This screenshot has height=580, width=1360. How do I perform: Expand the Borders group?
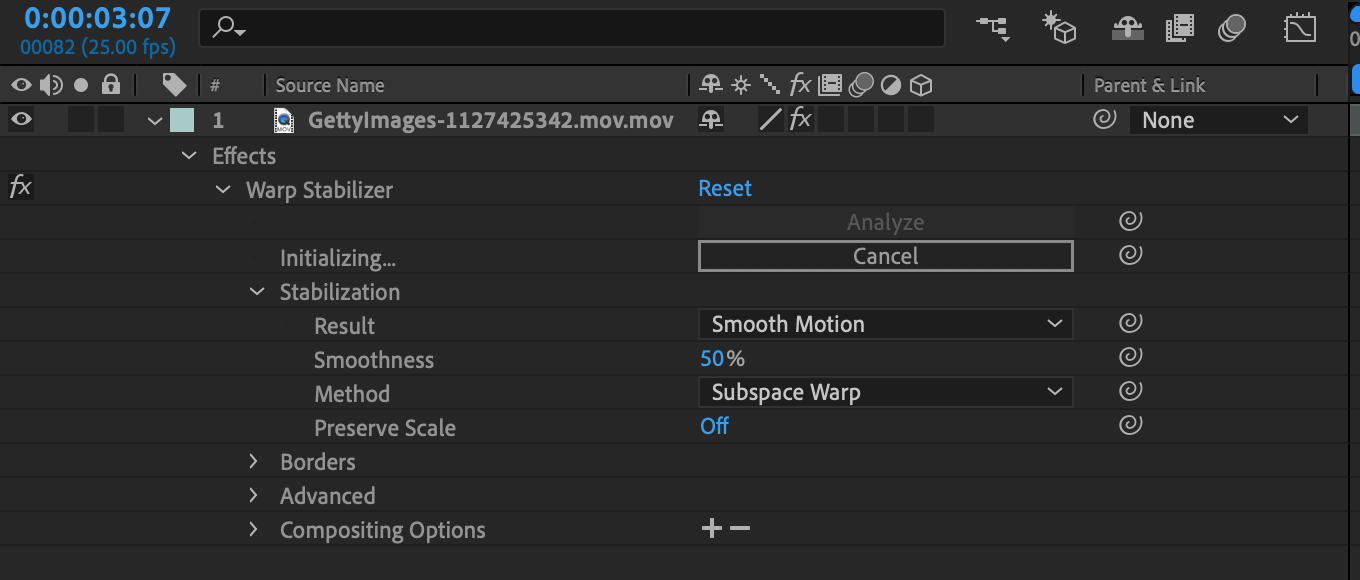pyautogui.click(x=253, y=461)
